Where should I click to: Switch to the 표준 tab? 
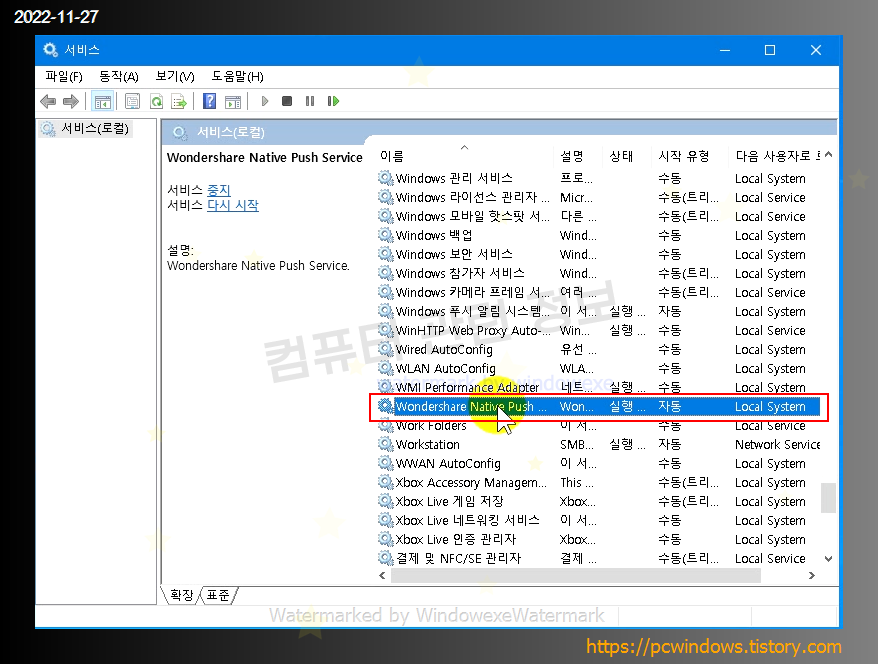point(218,595)
